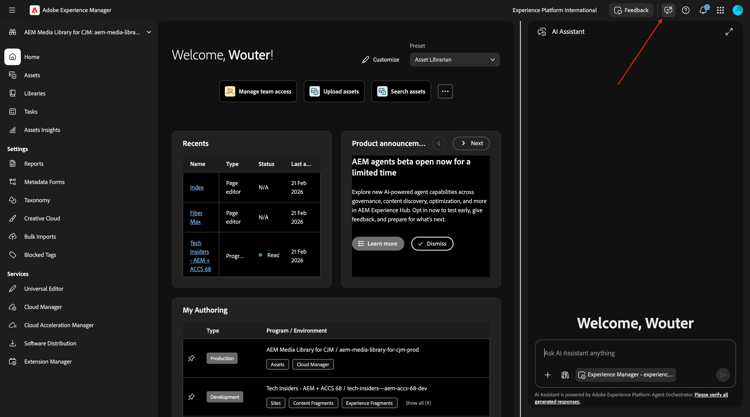Viewport: 750px width, 417px height.
Task: Click Show all (9) for Tech Insiders
Action: [x=418, y=403]
